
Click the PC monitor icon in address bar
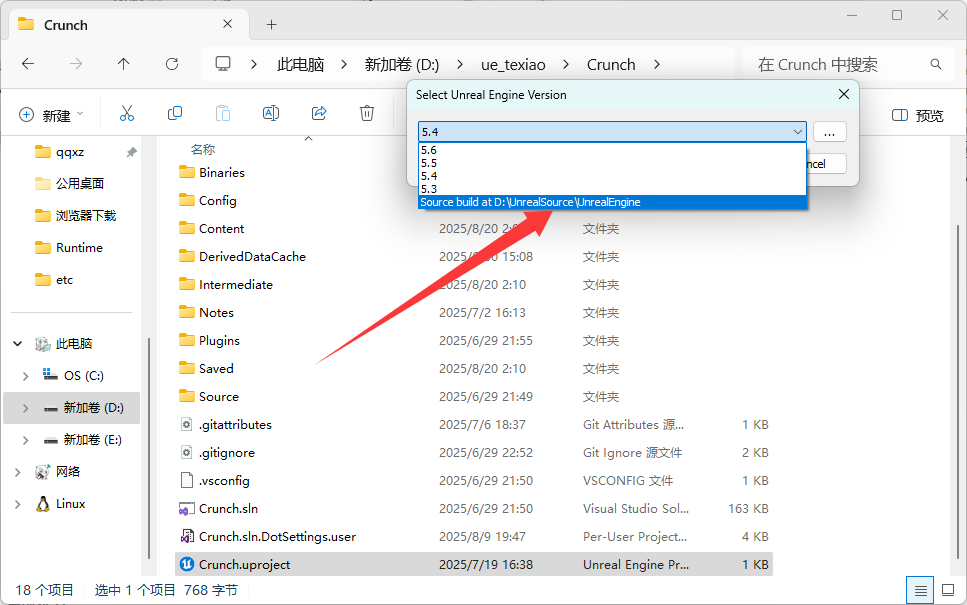pyautogui.click(x=223, y=64)
